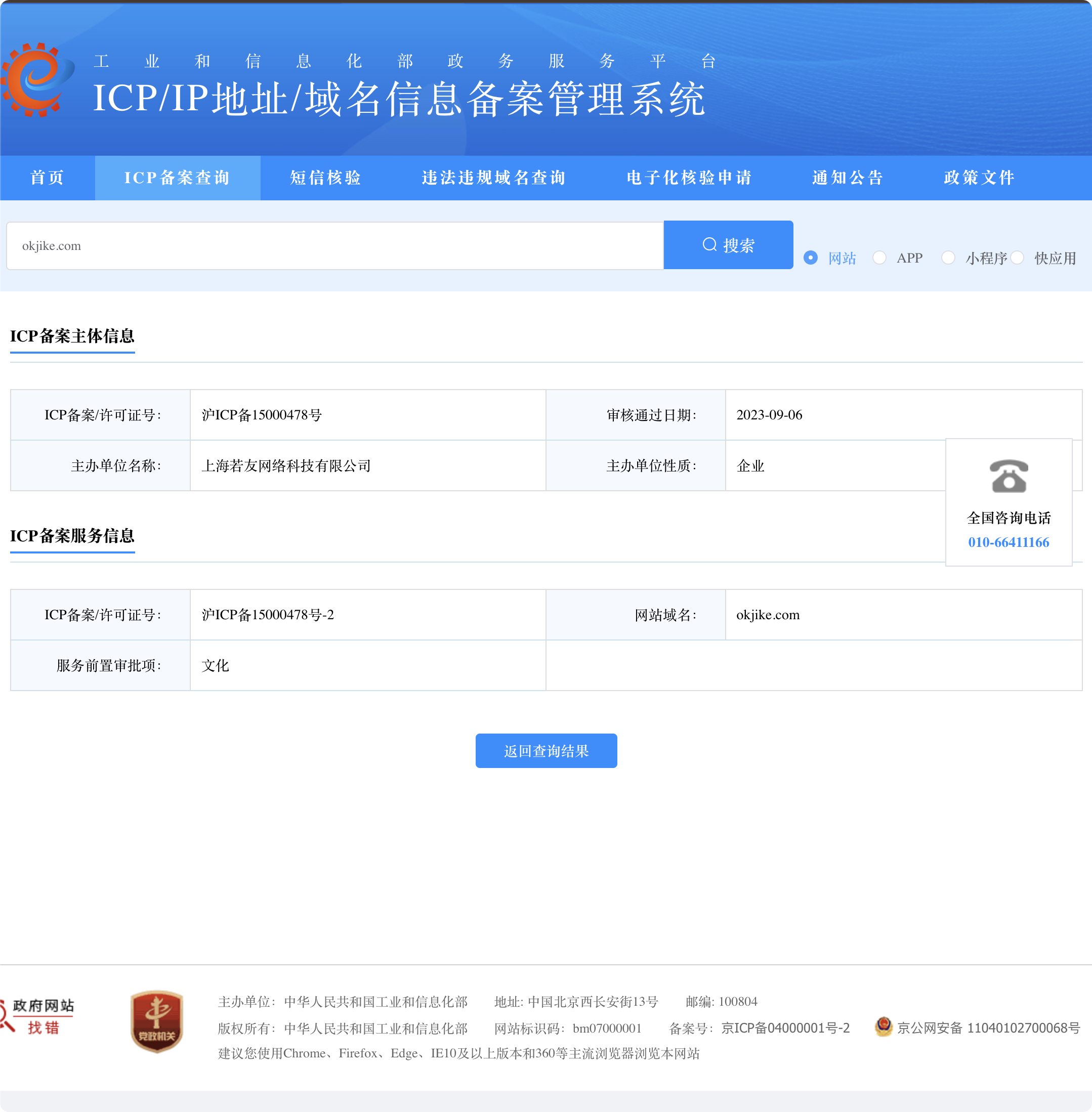Open the 通知公告 tab
Screen dimensions: 1092x1112
pyautogui.click(x=848, y=178)
